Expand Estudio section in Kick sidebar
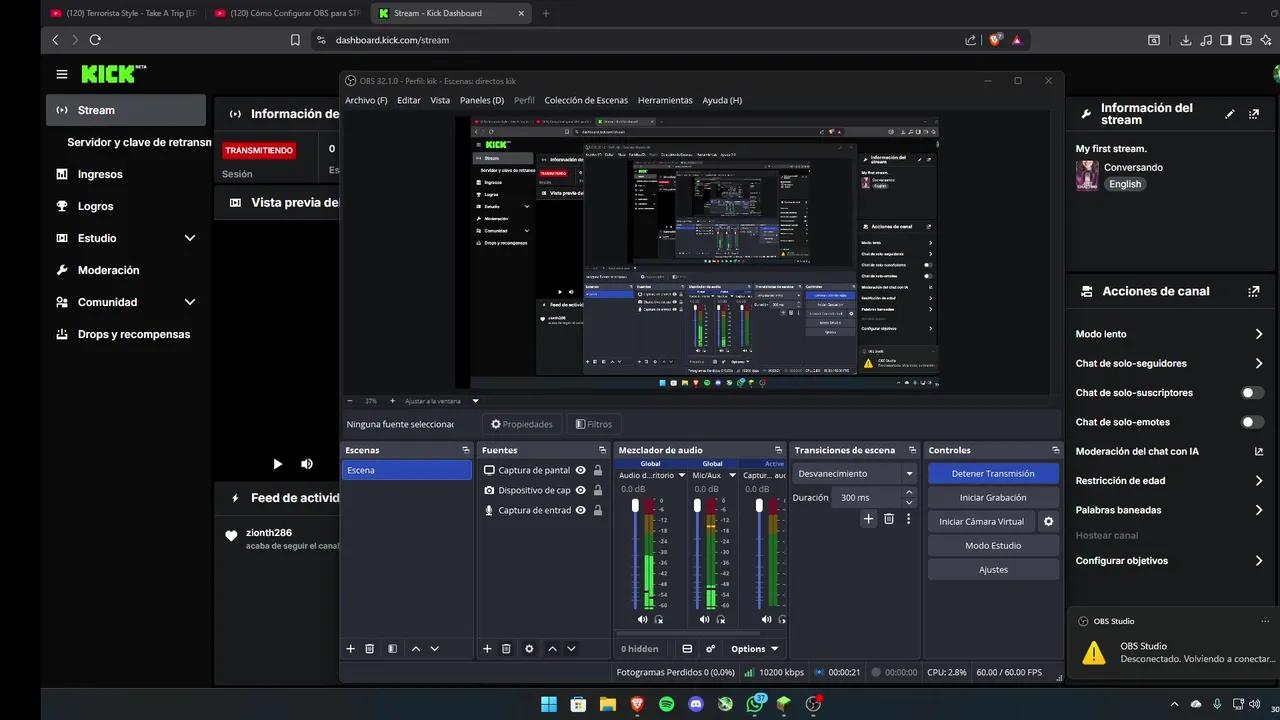1280x720 pixels. [x=190, y=238]
